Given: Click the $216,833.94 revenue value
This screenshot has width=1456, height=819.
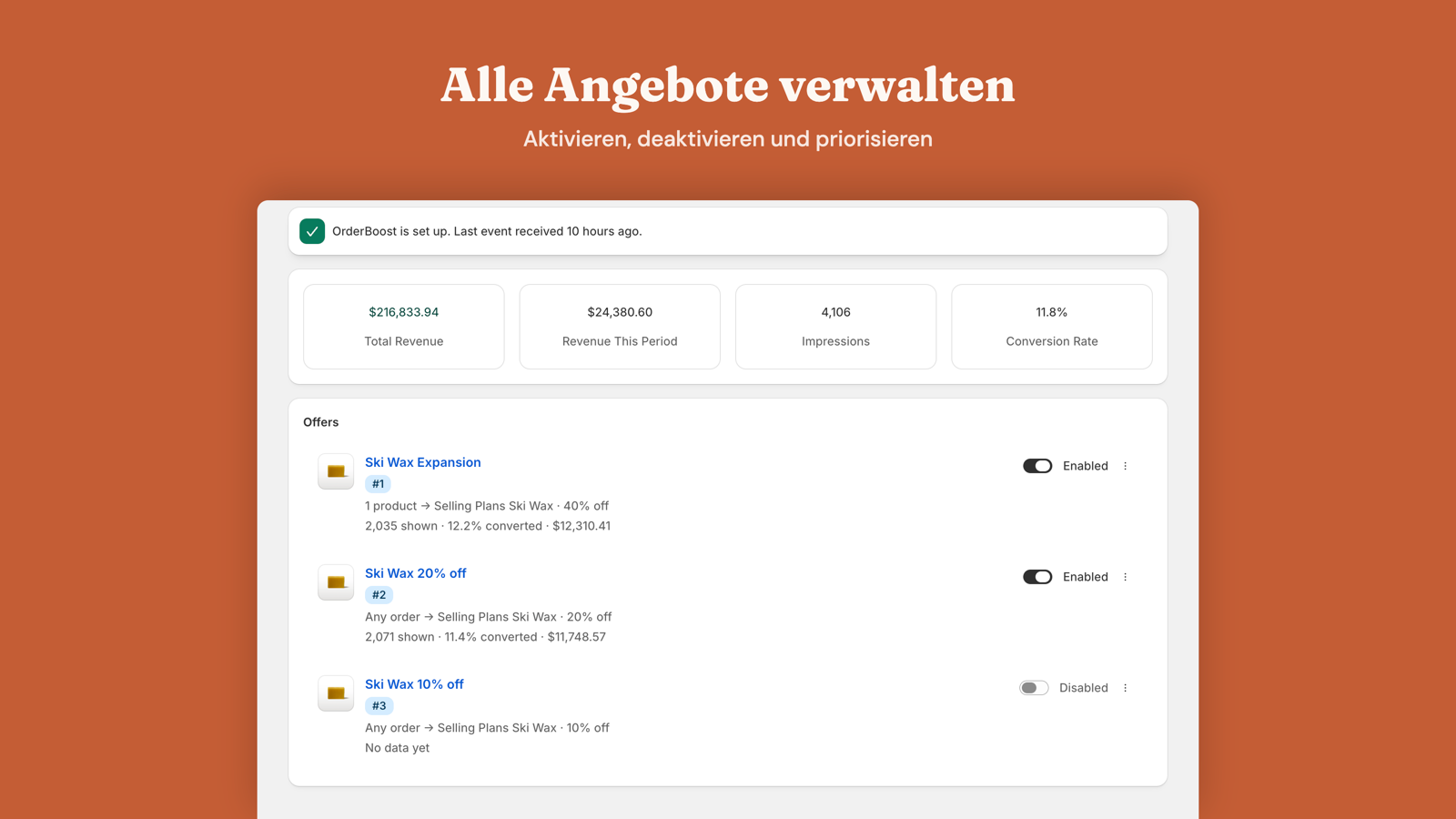Looking at the screenshot, I should [x=404, y=312].
